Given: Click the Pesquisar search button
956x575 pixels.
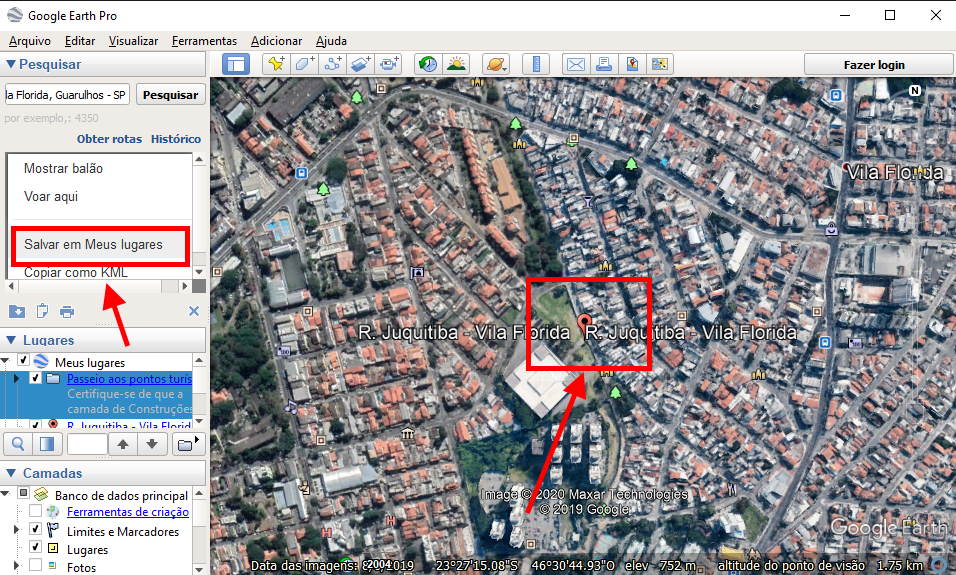Looking at the screenshot, I should [x=171, y=95].
